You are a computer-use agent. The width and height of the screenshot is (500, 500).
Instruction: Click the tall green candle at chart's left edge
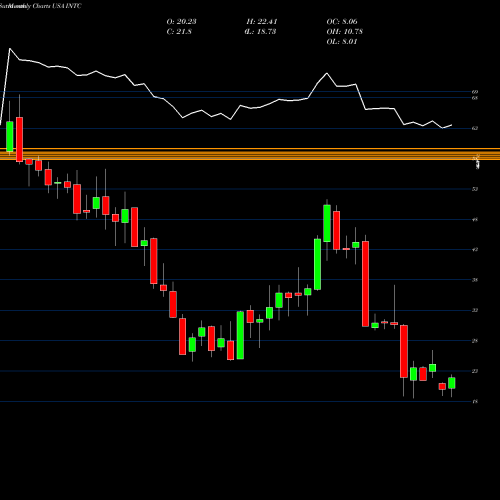(10, 137)
